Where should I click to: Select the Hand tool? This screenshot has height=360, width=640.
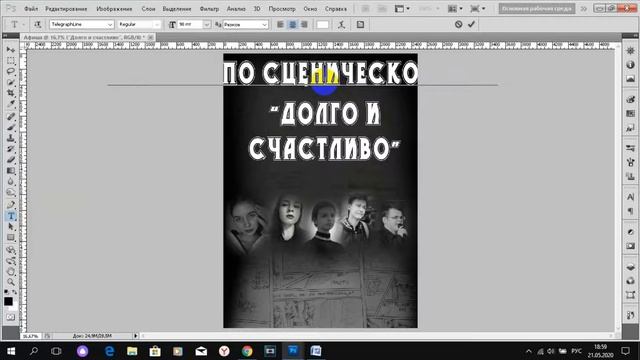(11, 271)
